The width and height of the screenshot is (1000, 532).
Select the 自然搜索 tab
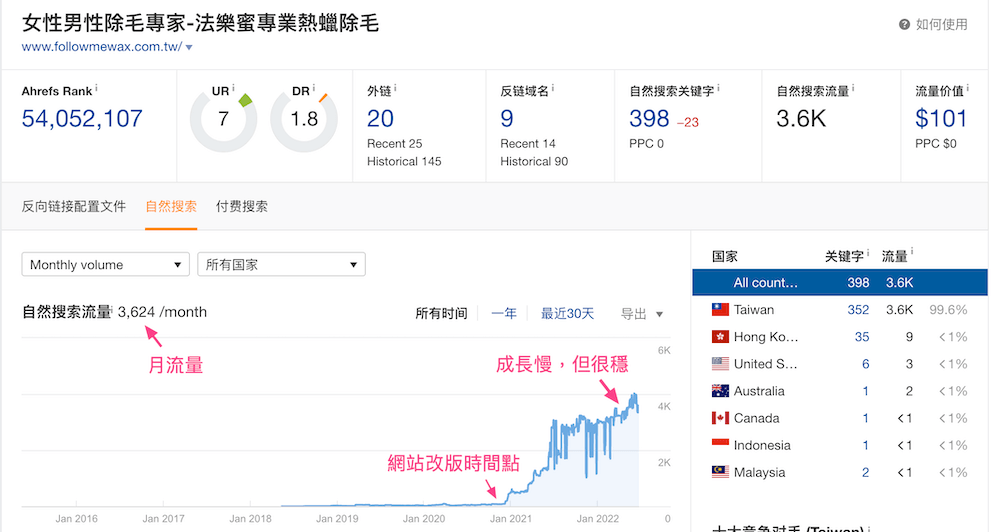(171, 207)
